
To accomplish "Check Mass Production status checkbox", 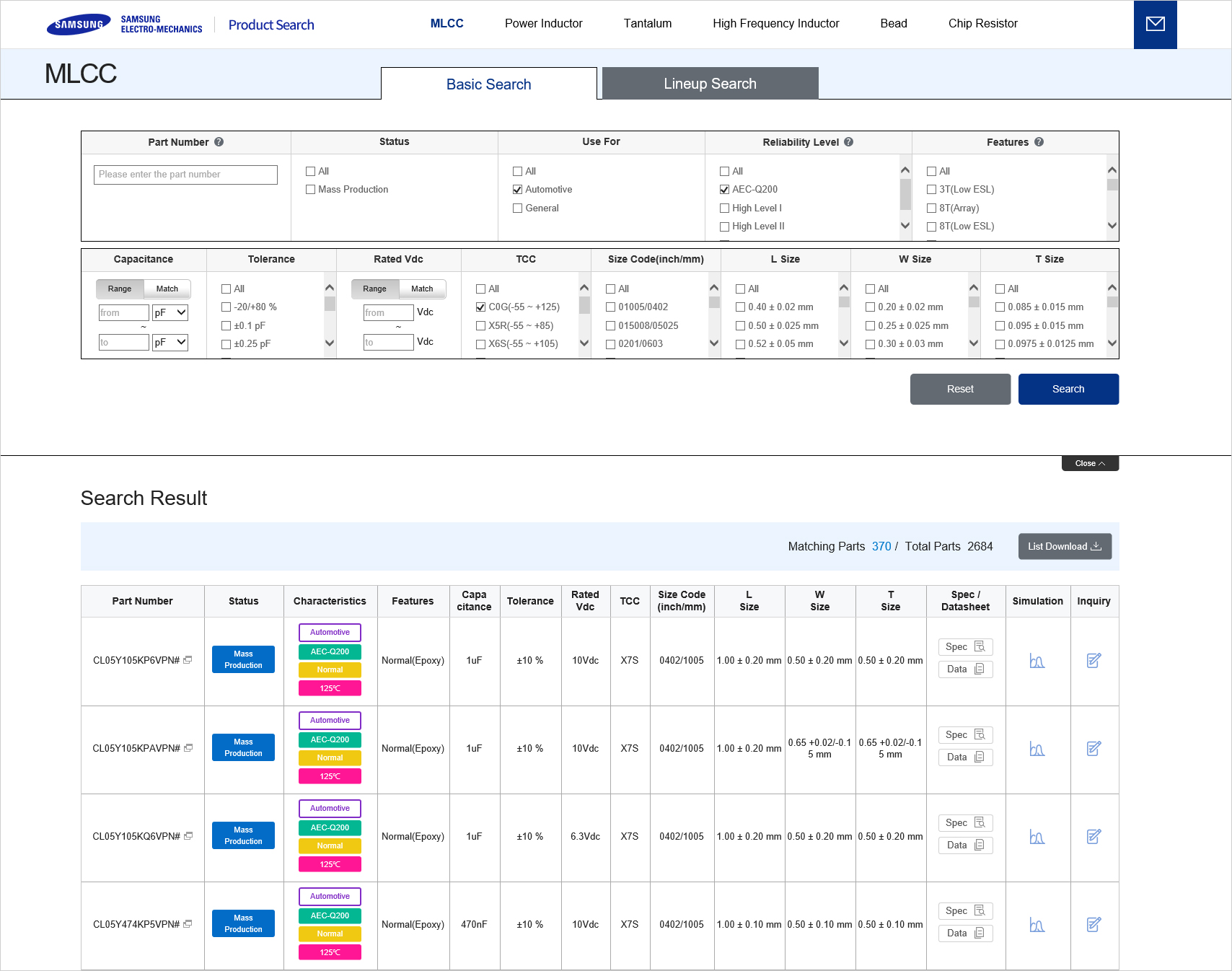I will 311,190.
